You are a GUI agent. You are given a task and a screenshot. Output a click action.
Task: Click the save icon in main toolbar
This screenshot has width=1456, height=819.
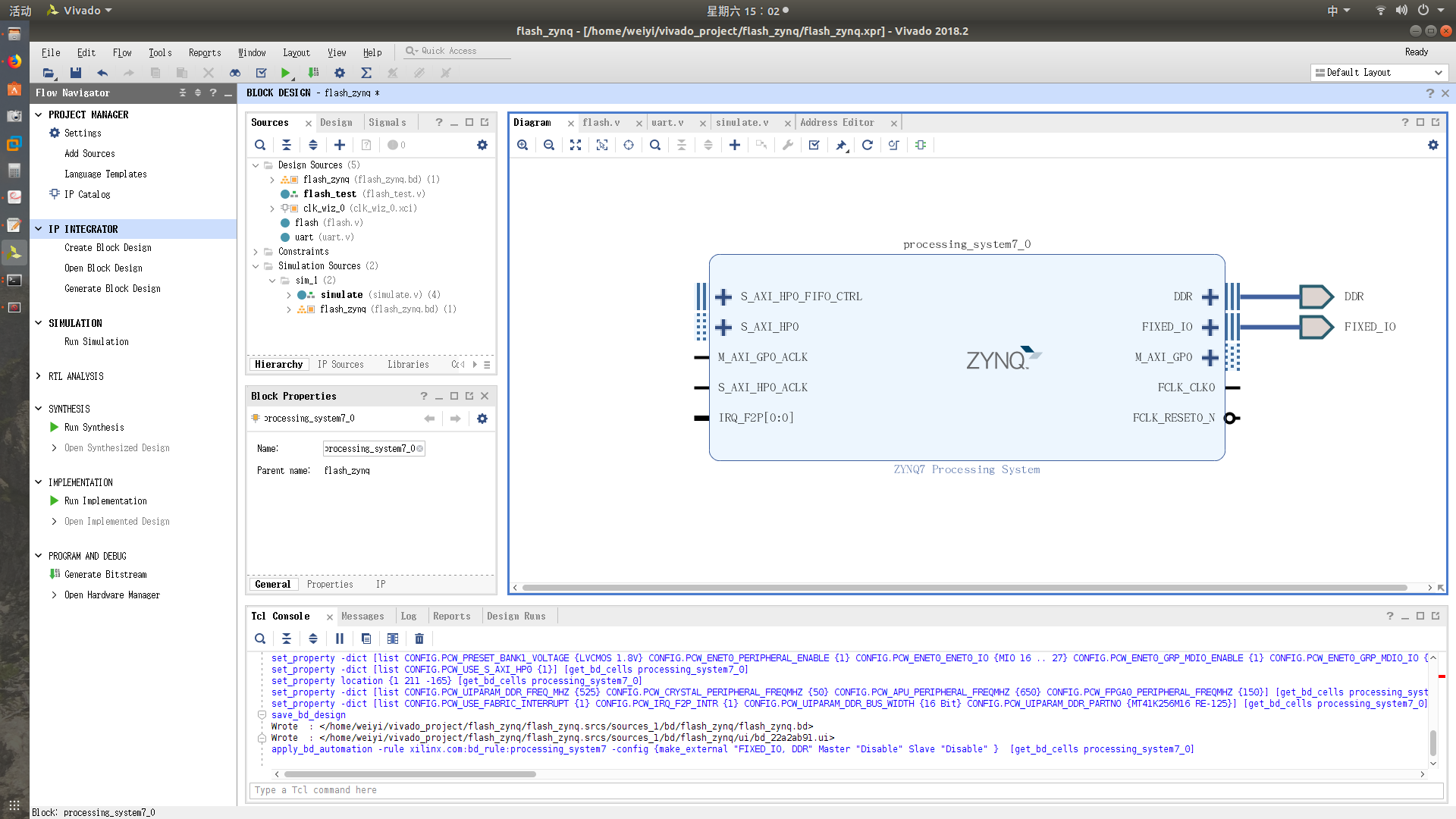tap(75, 73)
